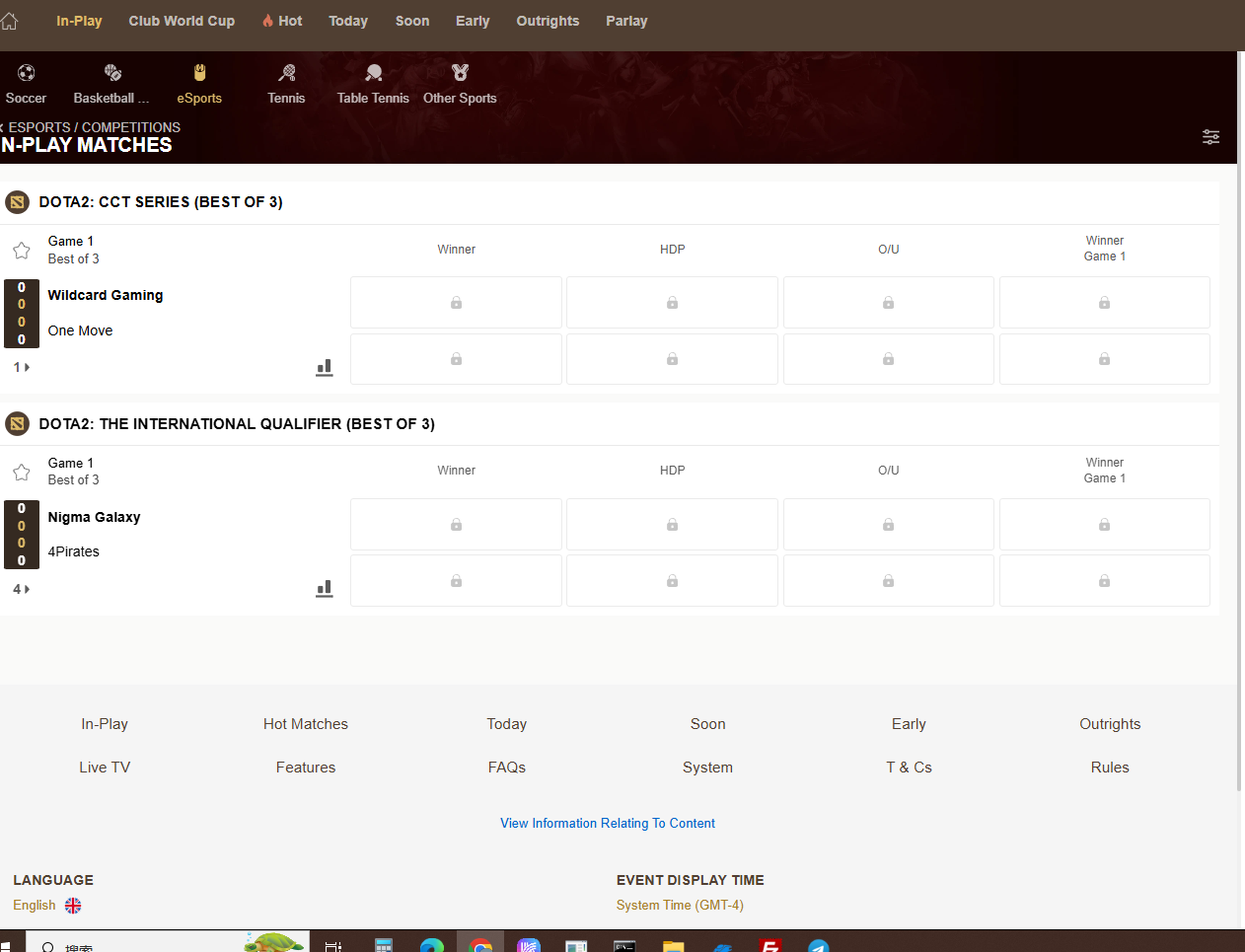This screenshot has height=952, width=1245.
Task: Open the Rules footer link
Action: tap(1110, 768)
